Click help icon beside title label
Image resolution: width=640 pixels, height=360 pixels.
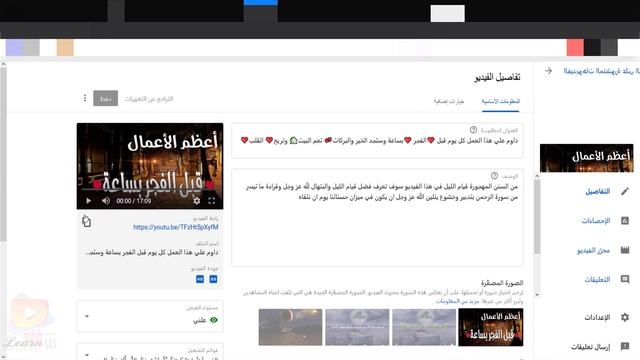pos(473,130)
